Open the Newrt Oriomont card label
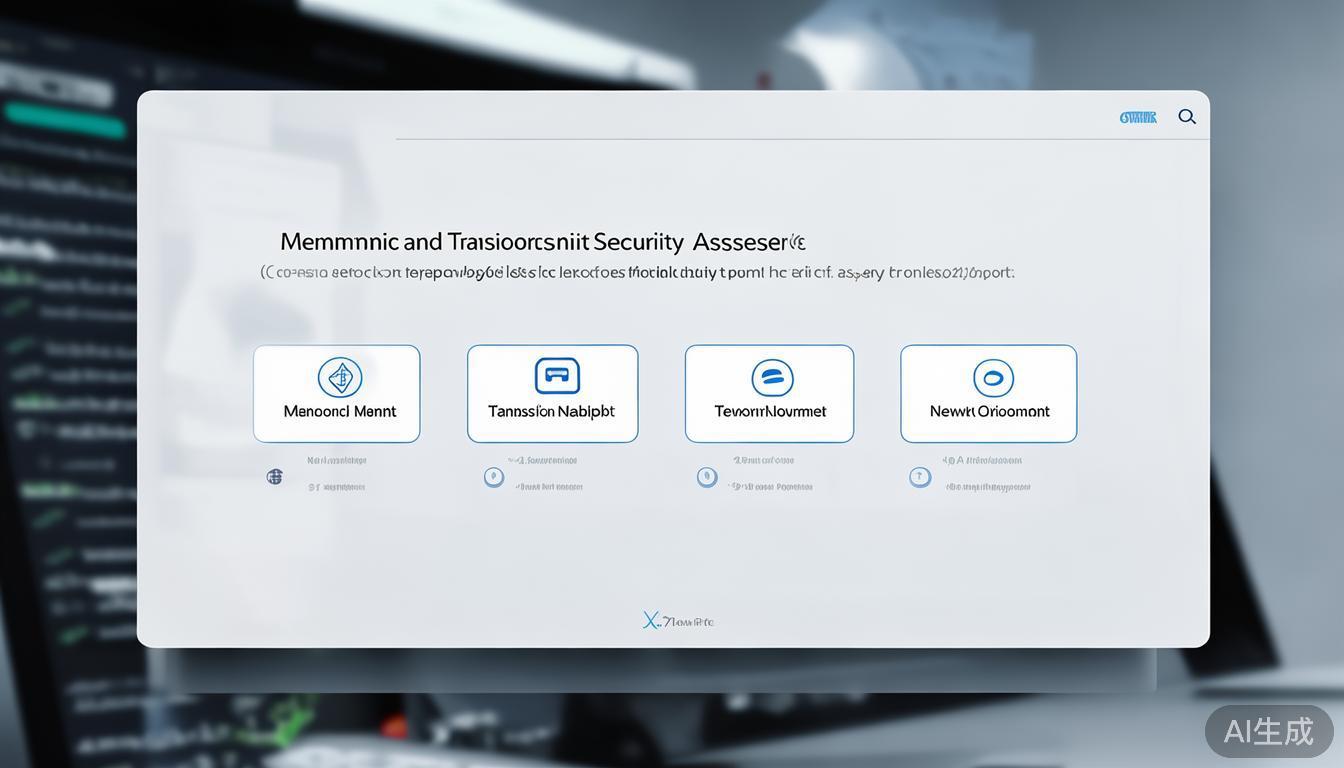The width and height of the screenshot is (1344, 768). (x=989, y=411)
